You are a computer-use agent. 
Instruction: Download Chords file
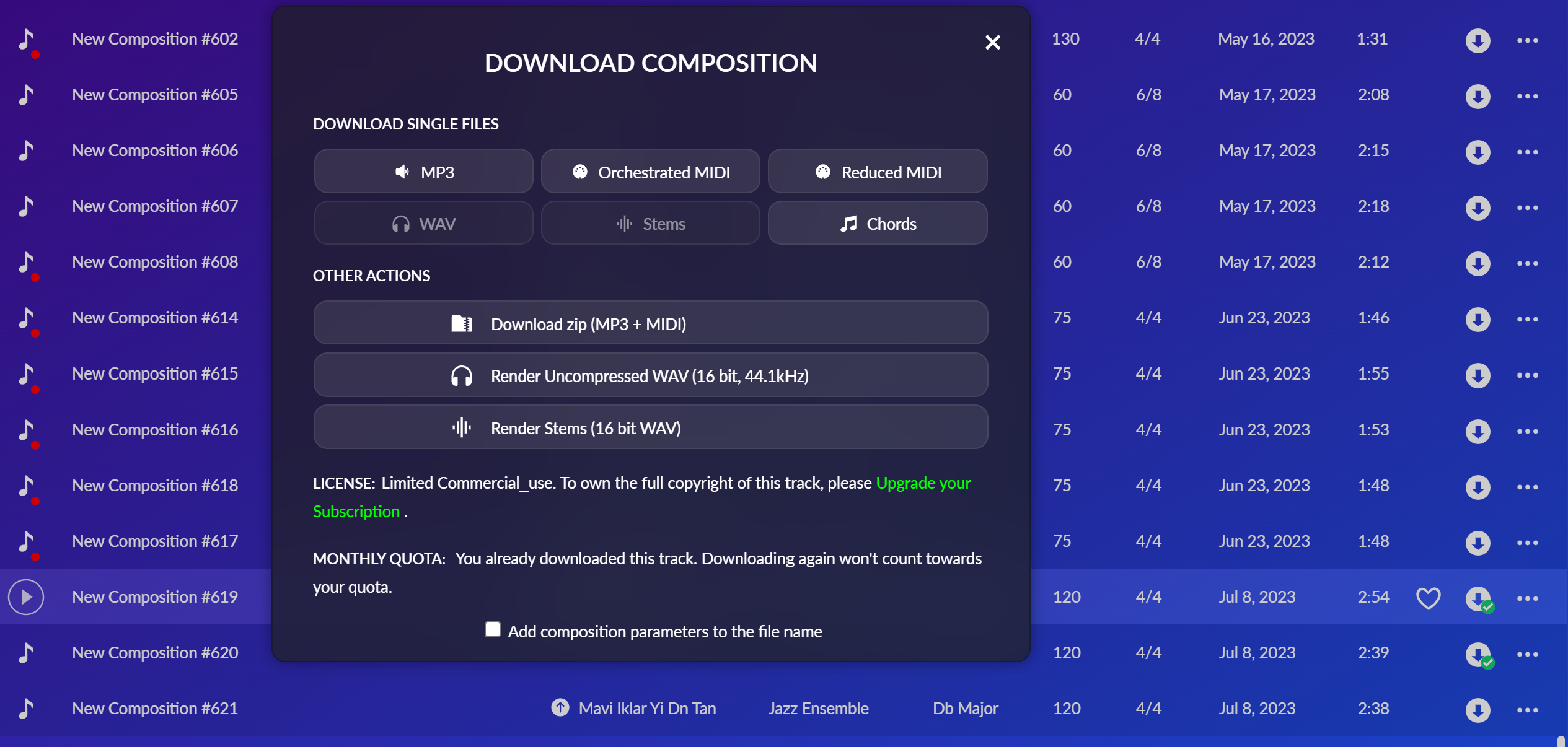tap(877, 224)
